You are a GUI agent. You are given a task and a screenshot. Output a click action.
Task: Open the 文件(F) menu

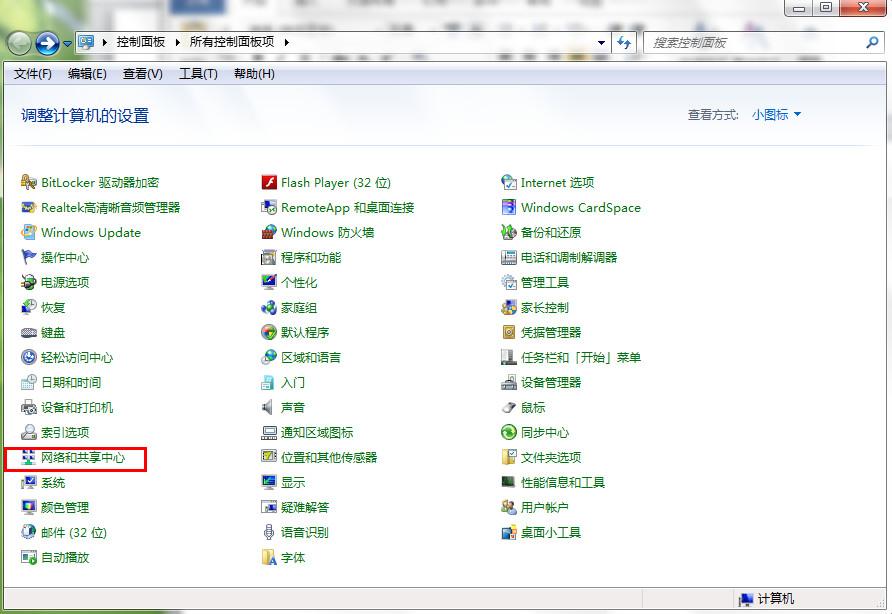(x=31, y=73)
